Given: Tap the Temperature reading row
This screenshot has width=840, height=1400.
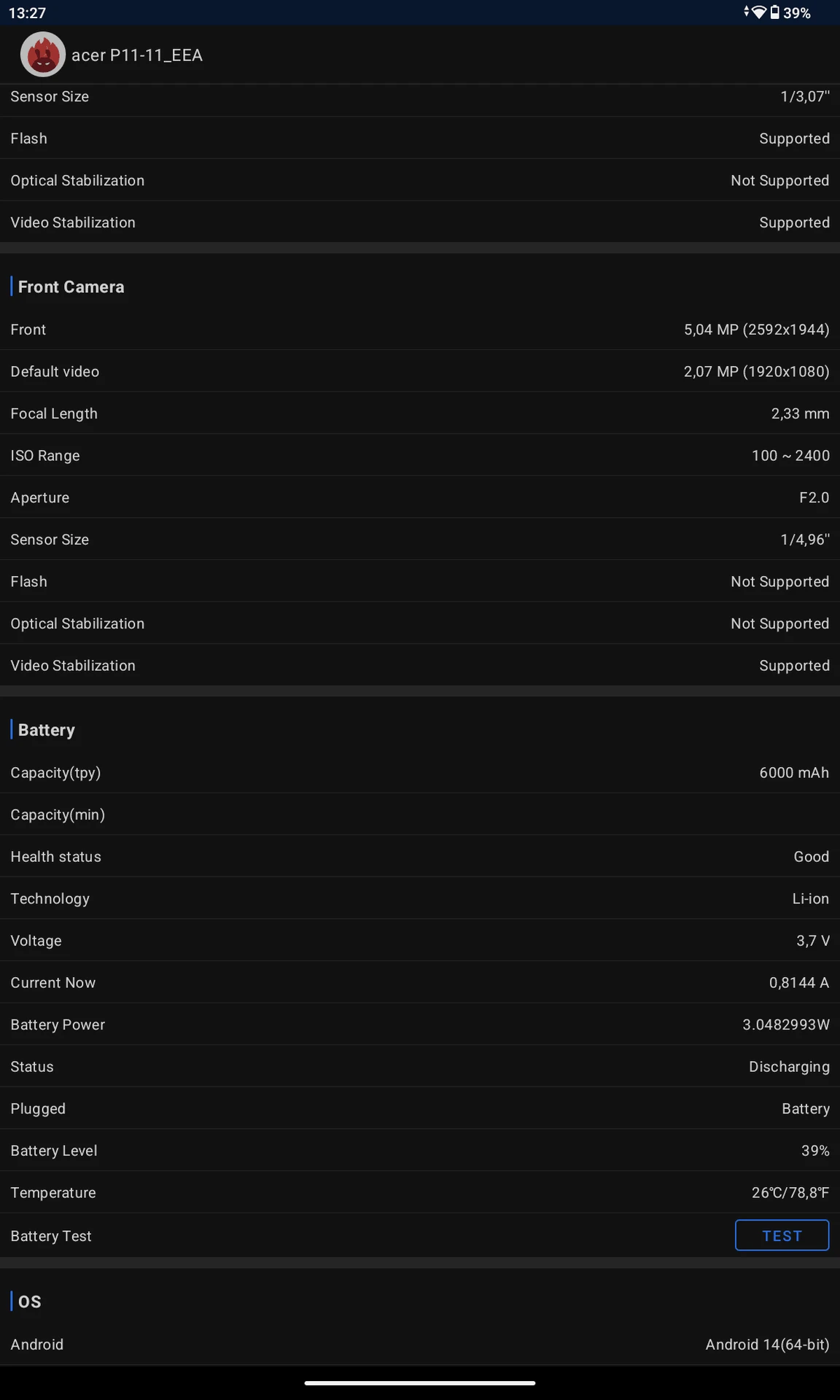Looking at the screenshot, I should click(420, 1192).
